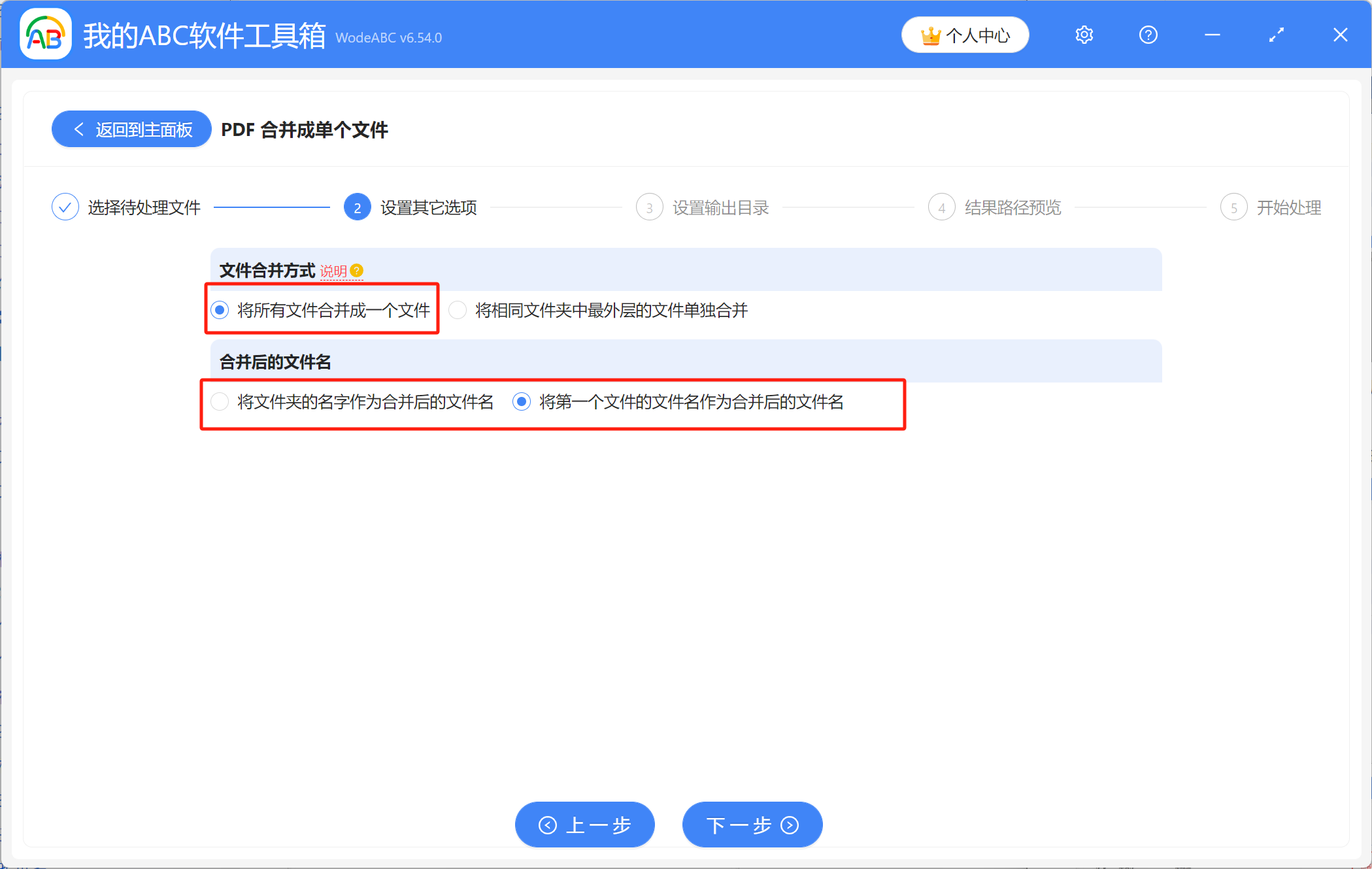Image resolution: width=1372 pixels, height=869 pixels.
Task: Click the checkmark icon on step 选择待处理文件
Action: pos(65,207)
